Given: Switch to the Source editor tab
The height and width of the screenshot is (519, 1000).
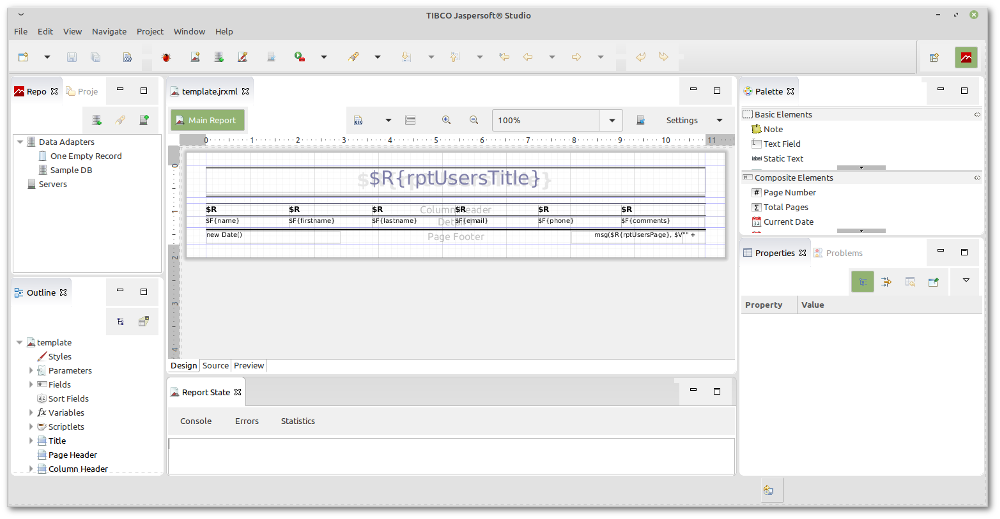Looking at the screenshot, I should [215, 366].
